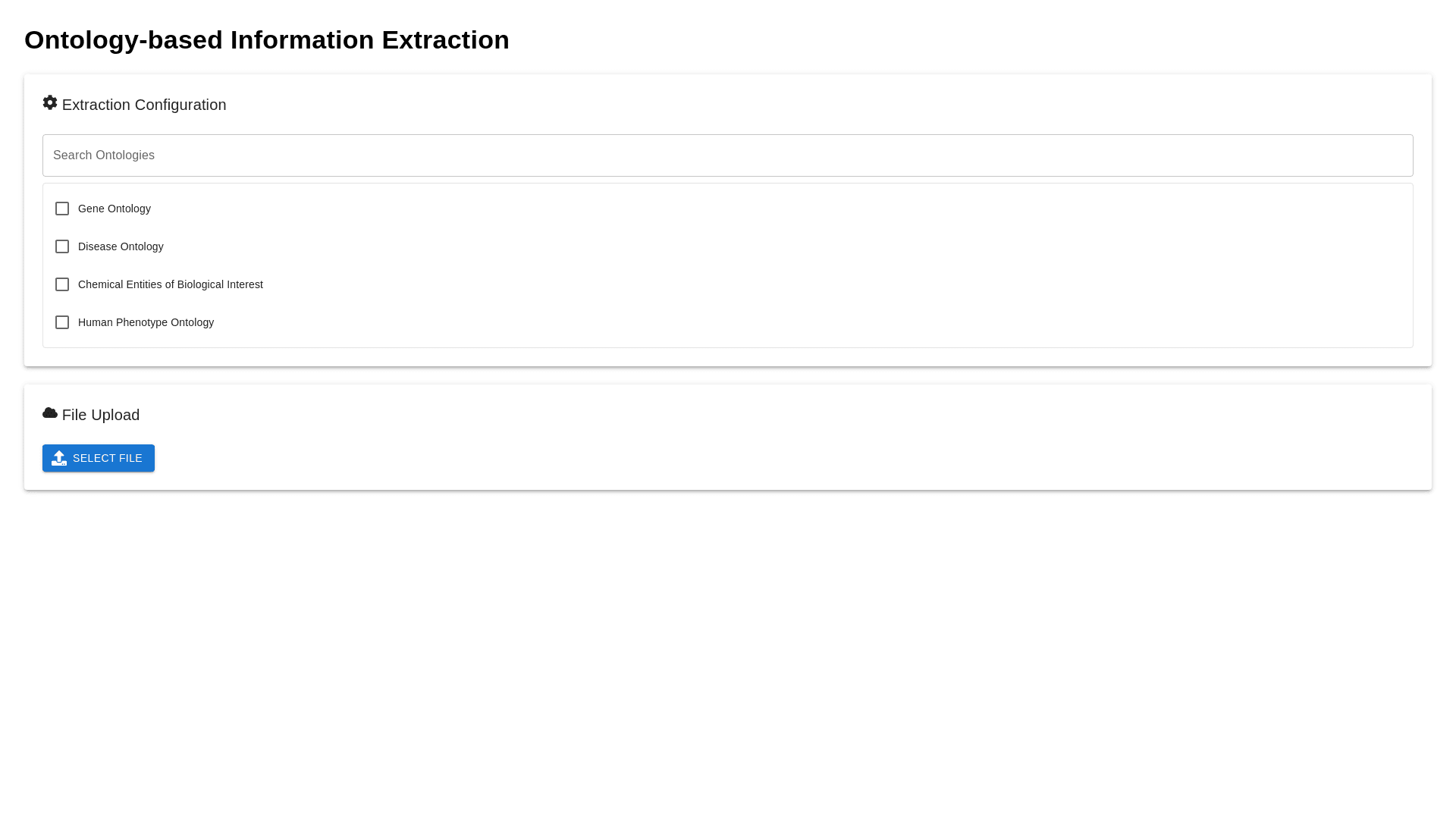Click the Human Phenotype Ontology text label
The height and width of the screenshot is (819, 1456).
coord(146,322)
